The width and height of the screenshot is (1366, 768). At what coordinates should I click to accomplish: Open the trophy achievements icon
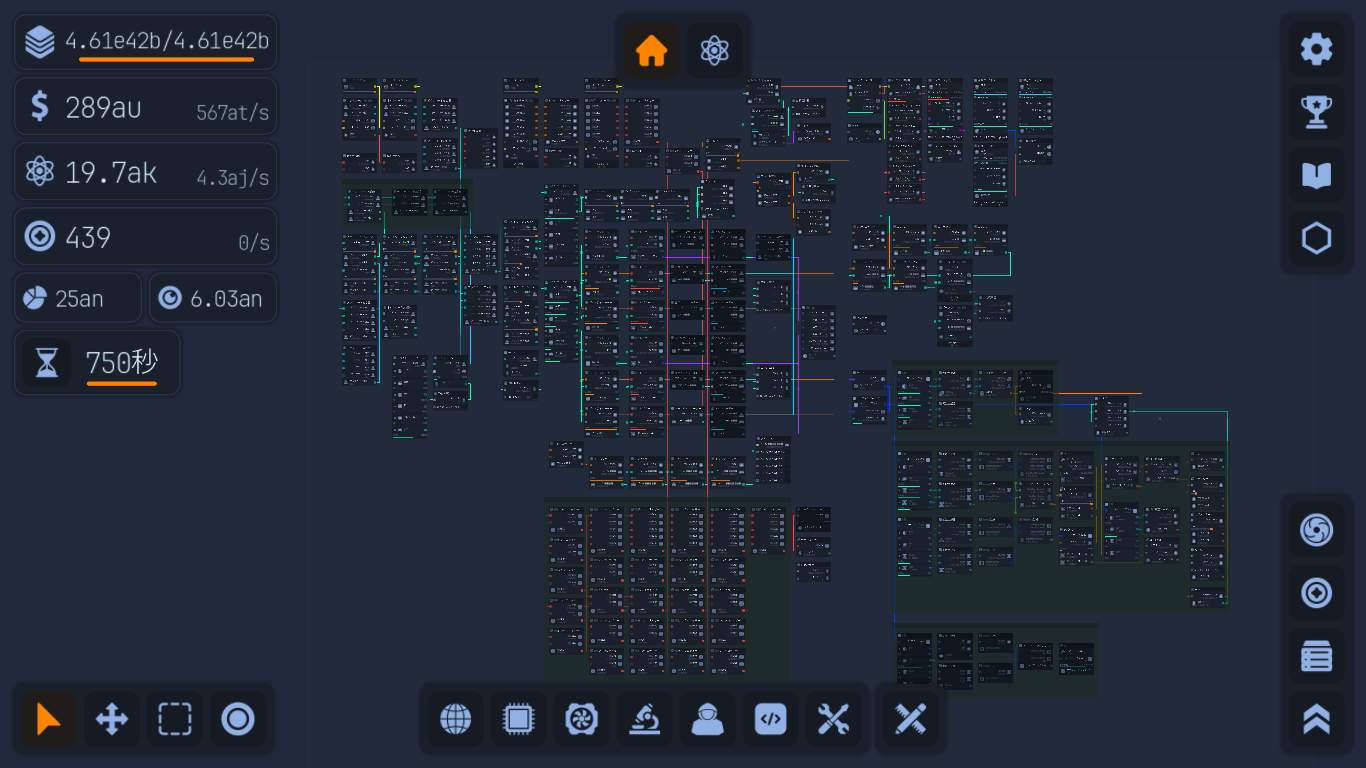tap(1316, 112)
